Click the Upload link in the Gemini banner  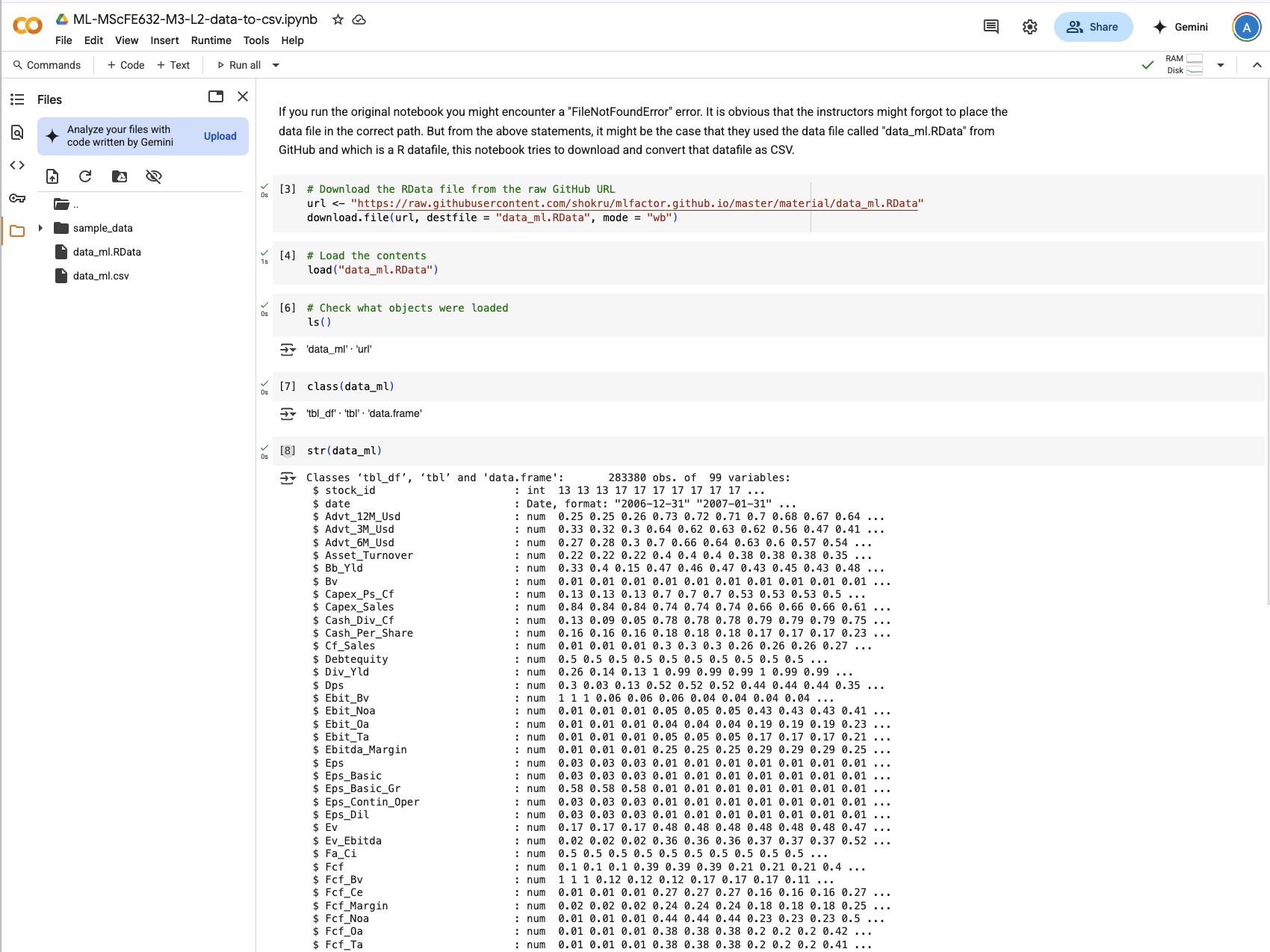220,136
